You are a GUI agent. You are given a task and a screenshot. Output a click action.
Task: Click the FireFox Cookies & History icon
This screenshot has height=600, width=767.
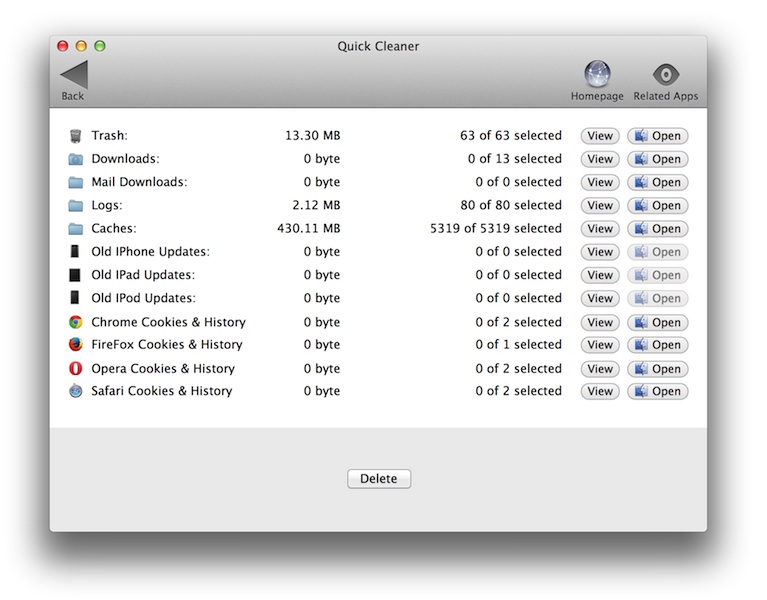point(75,345)
